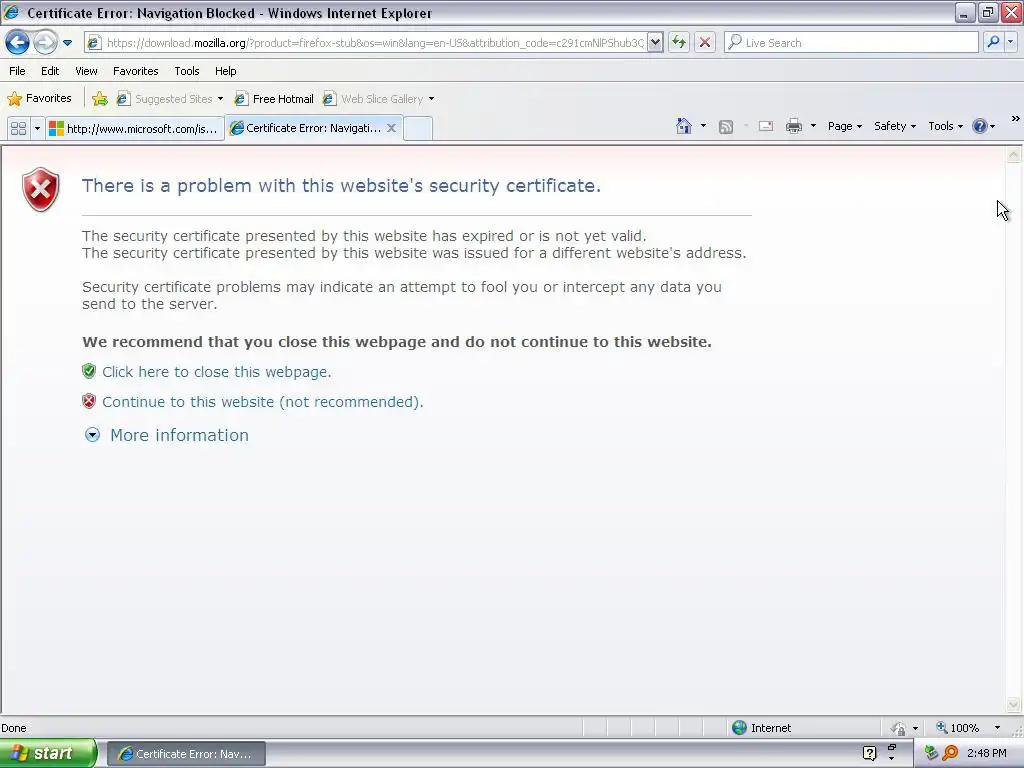1024x768 pixels.
Task: Click the blue Help question icon
Action: click(980, 126)
